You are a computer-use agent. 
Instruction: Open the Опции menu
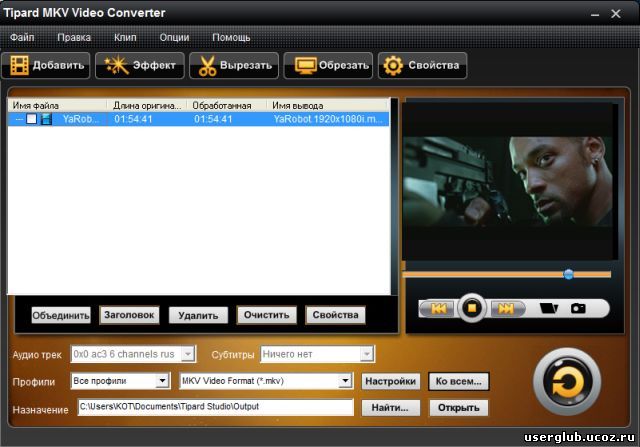[x=174, y=38]
